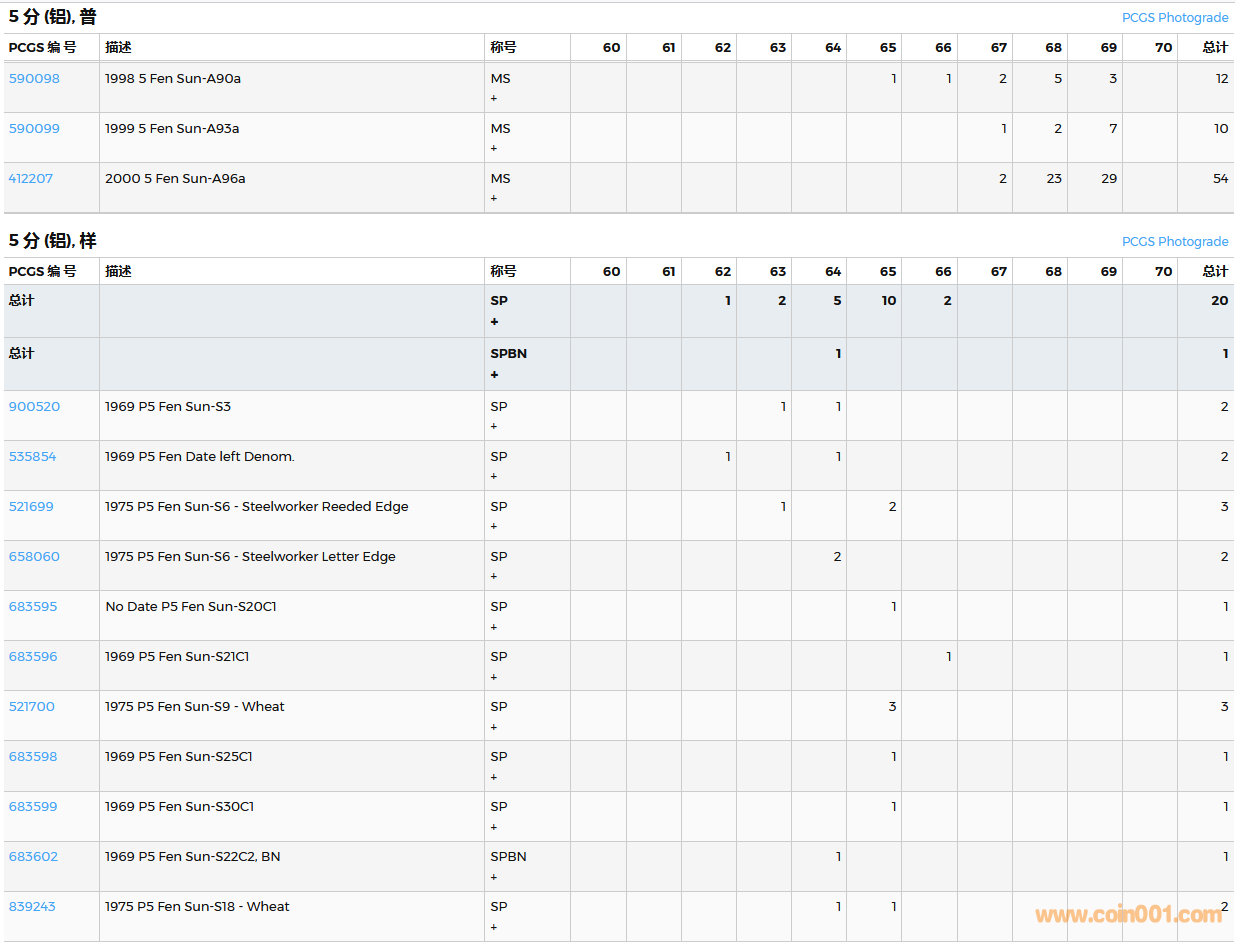Expand plus row under SPBN 总计 total
The height and width of the screenshot is (942, 1235).
(x=494, y=375)
